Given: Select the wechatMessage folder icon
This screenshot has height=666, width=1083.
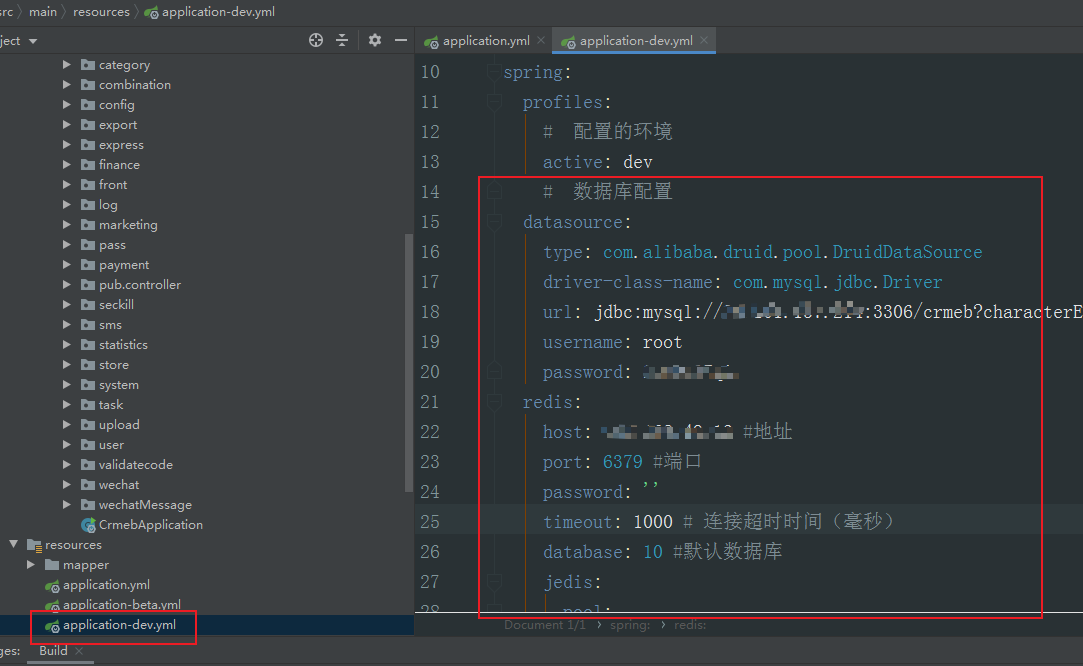Looking at the screenshot, I should point(88,505).
